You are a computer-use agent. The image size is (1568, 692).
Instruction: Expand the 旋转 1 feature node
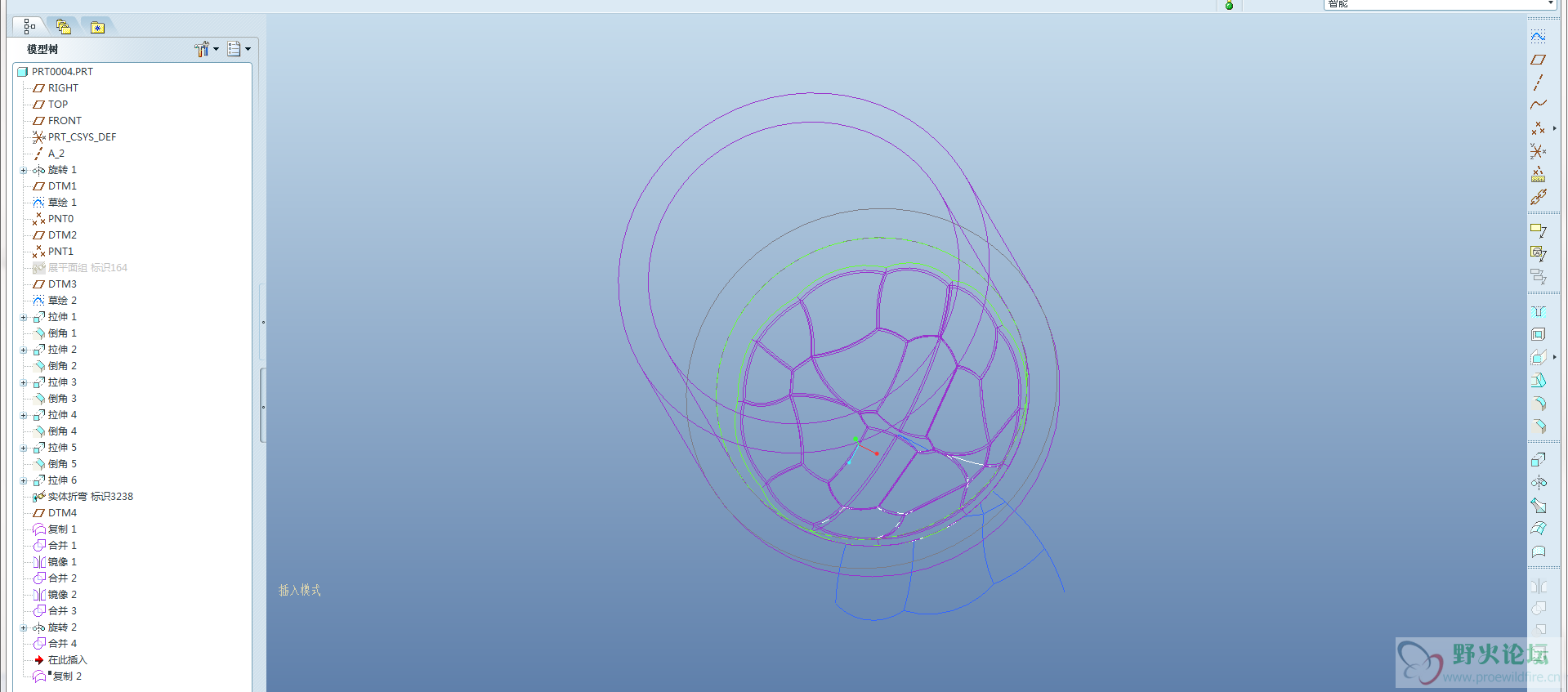(x=24, y=170)
